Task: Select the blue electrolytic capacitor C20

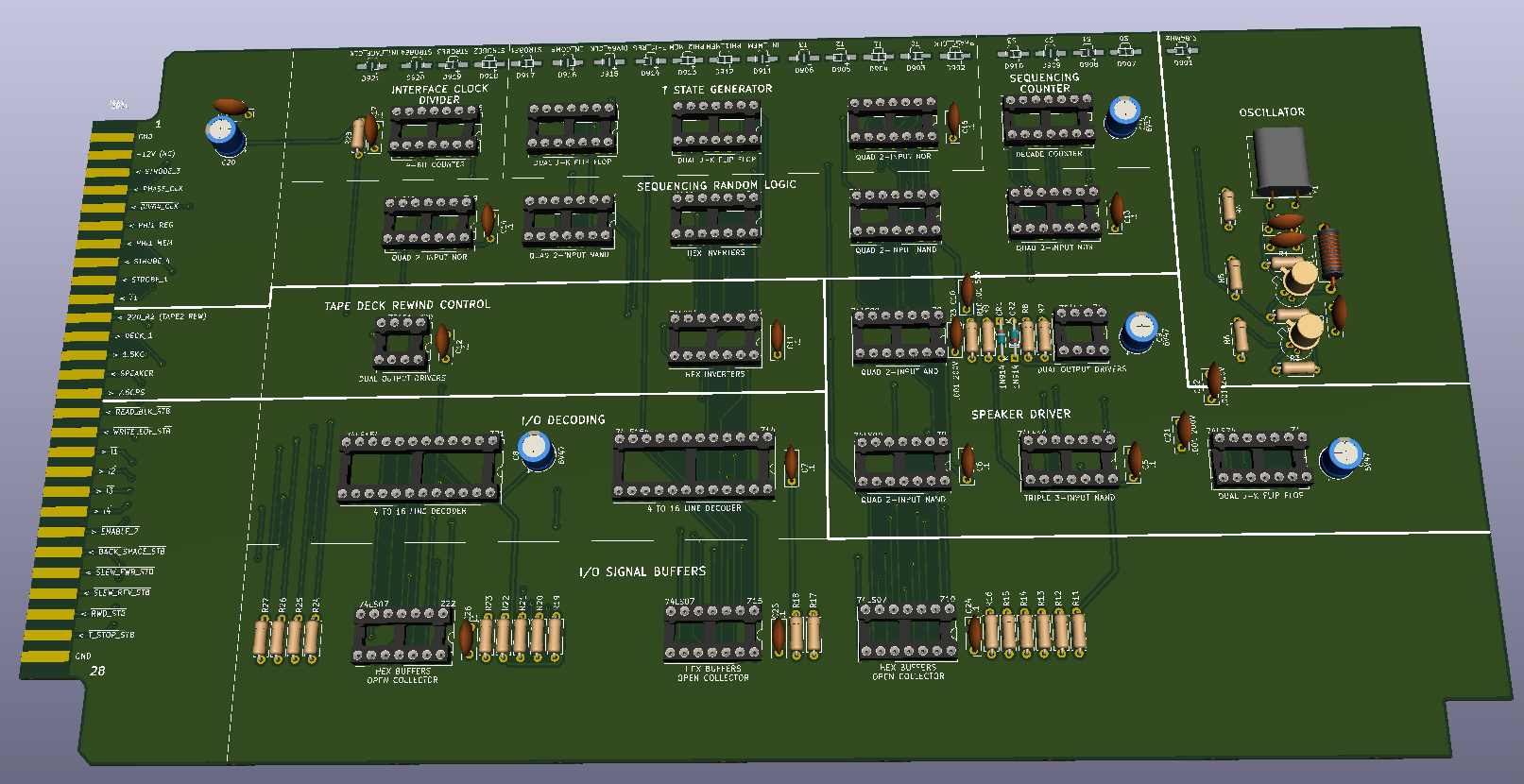Action: click(225, 135)
